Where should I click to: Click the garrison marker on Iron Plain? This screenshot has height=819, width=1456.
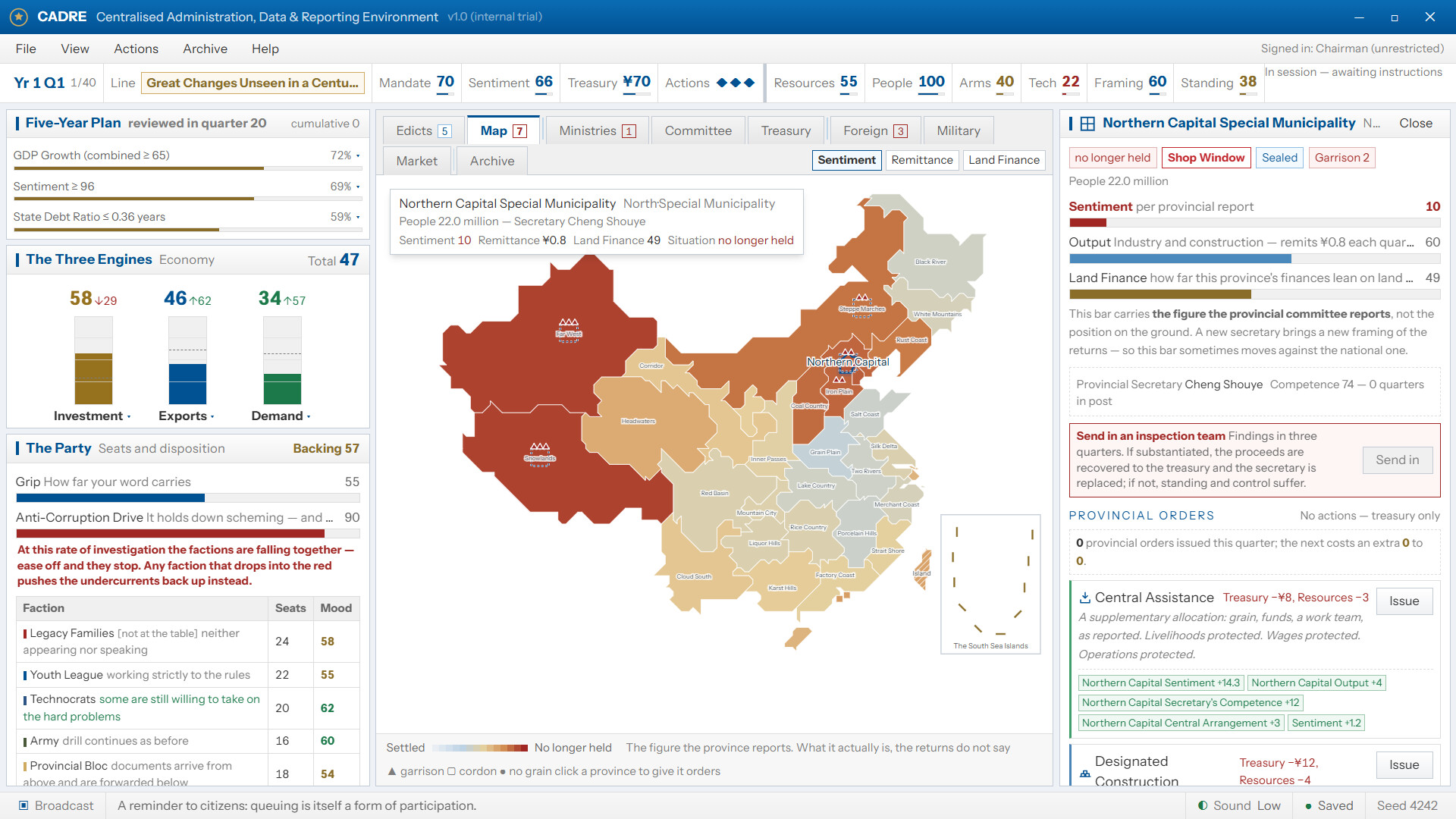839,380
